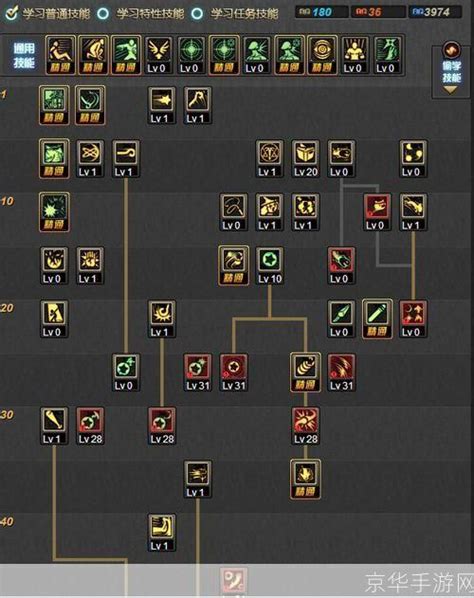Screen dimensions: 474x598
Task: Click the green explosion mastered skill at level 10
Action: [54, 212]
